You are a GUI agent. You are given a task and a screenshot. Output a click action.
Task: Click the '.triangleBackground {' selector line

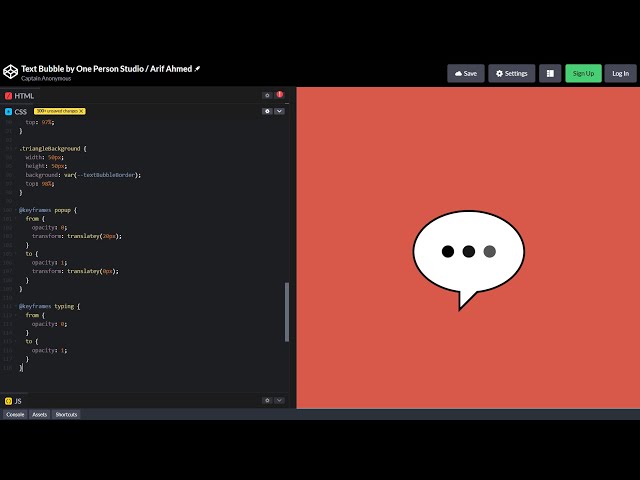53,149
